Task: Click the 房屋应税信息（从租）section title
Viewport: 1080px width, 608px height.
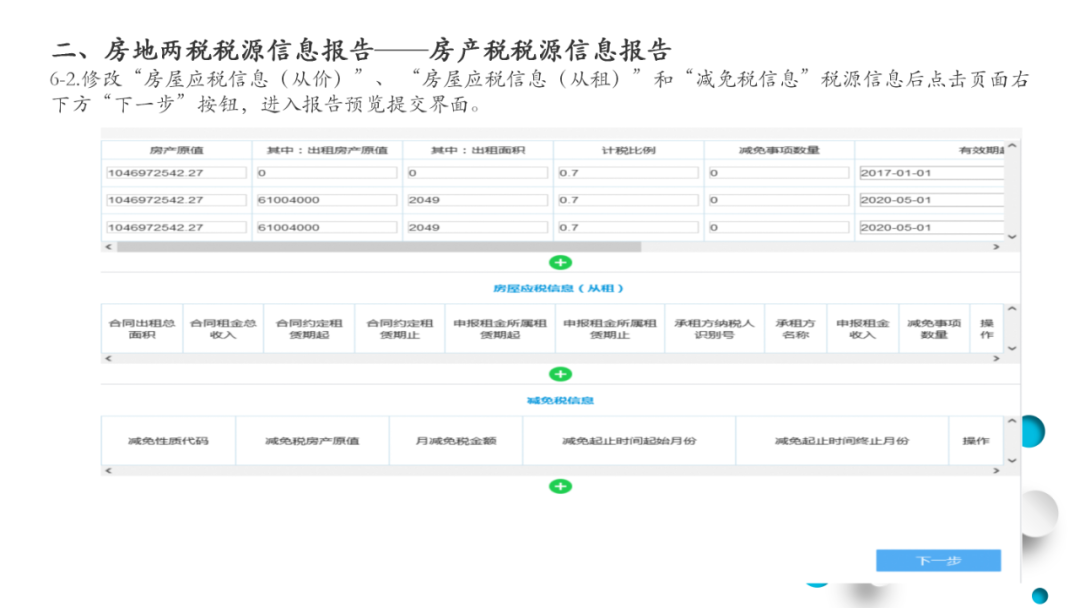Action: click(x=559, y=289)
